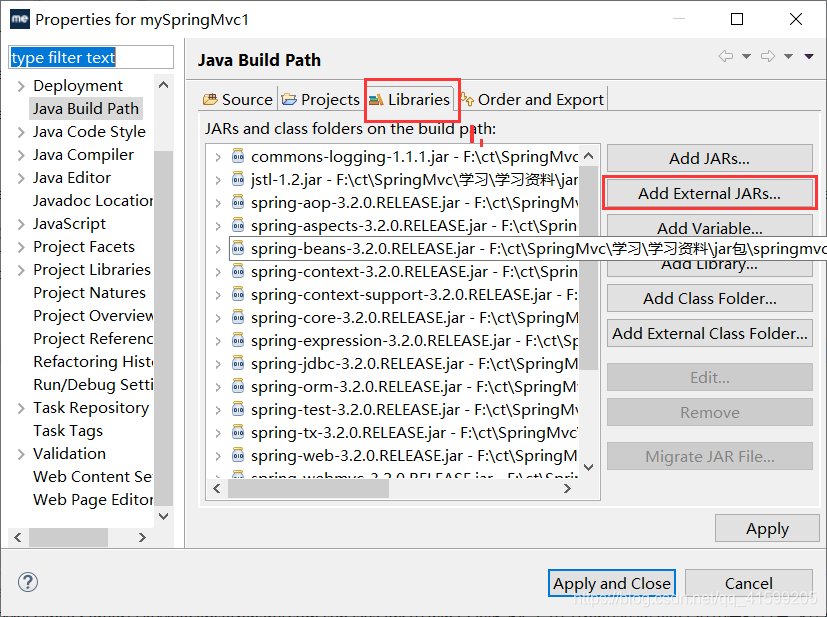Click the forward navigation arrow icon

tap(768, 56)
